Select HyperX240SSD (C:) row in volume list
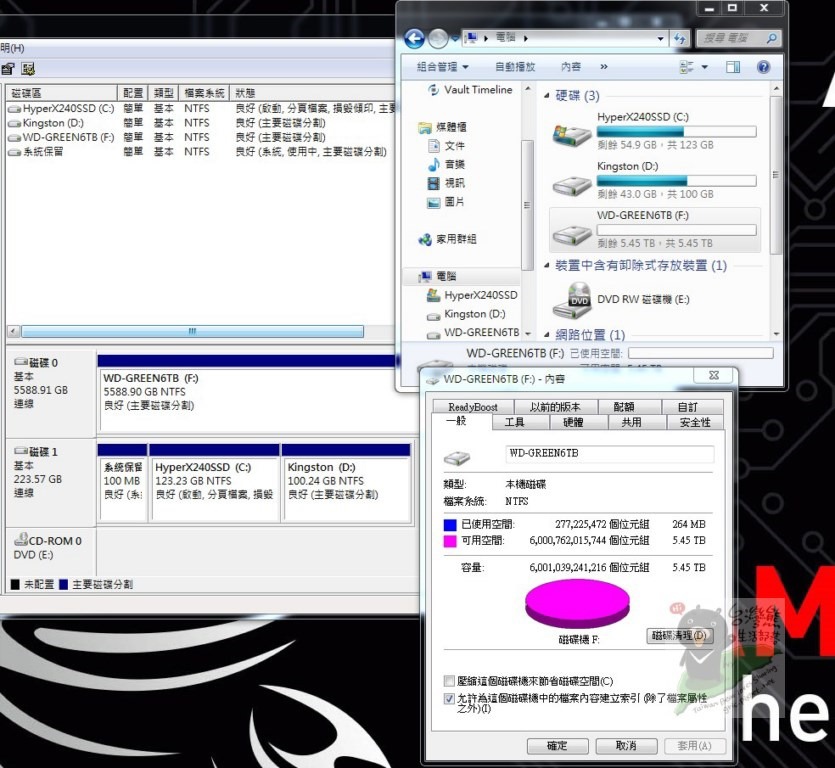 pyautogui.click(x=200, y=108)
